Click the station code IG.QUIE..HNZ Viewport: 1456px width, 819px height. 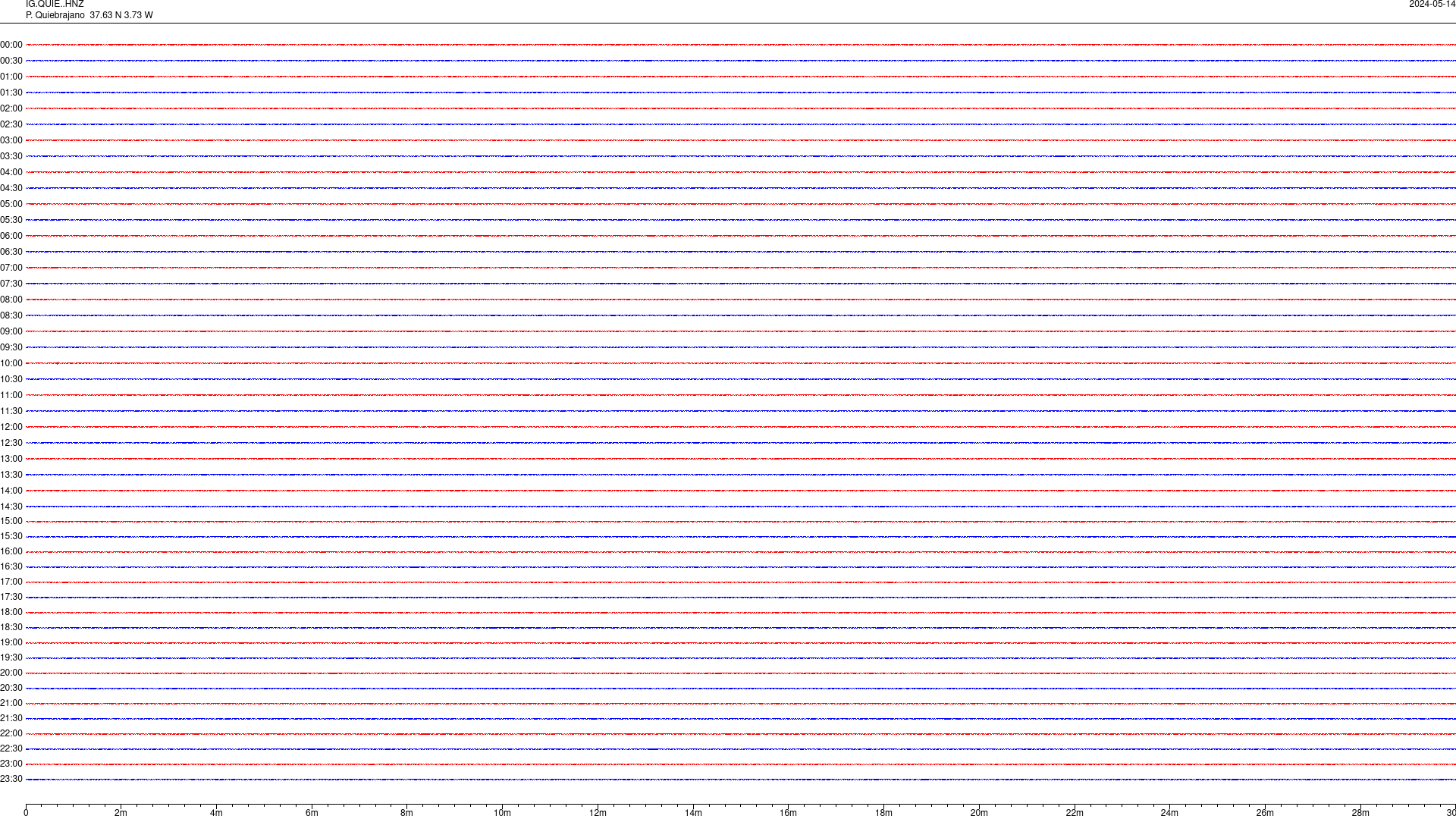(x=55, y=4)
